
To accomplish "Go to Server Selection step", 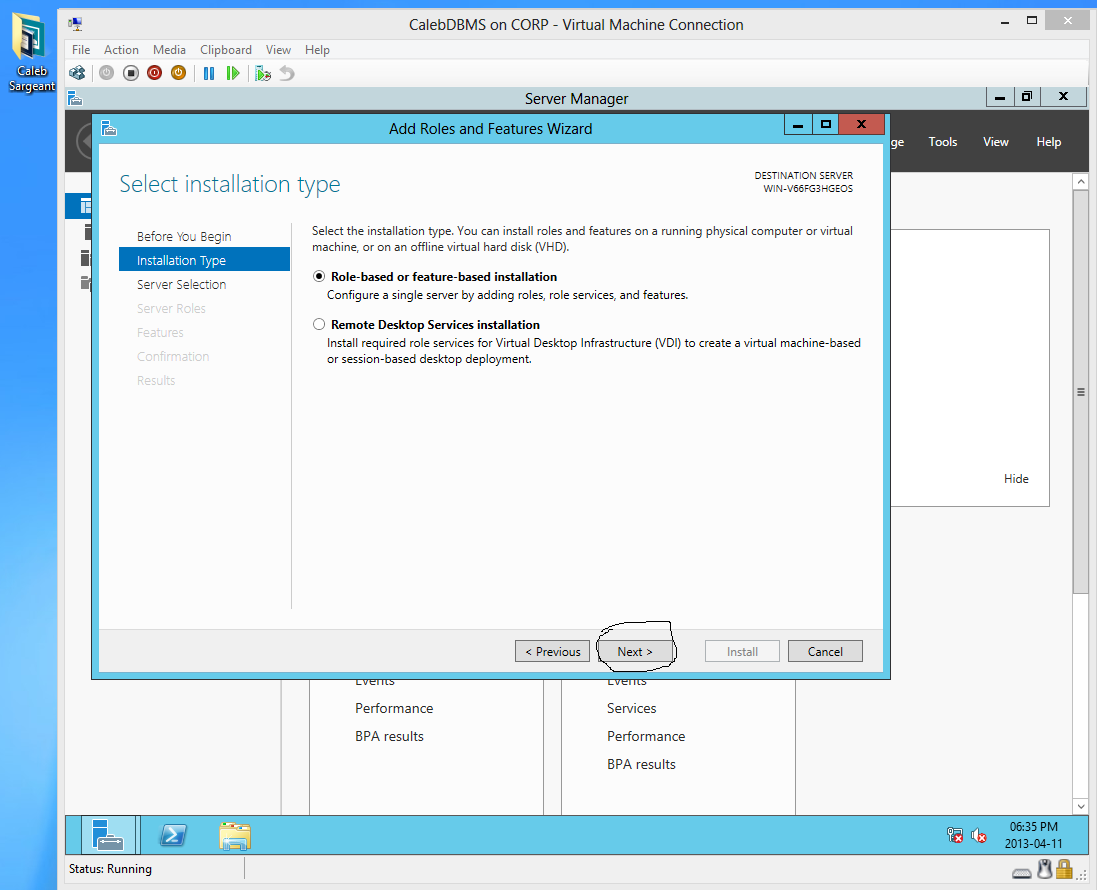I will point(182,284).
